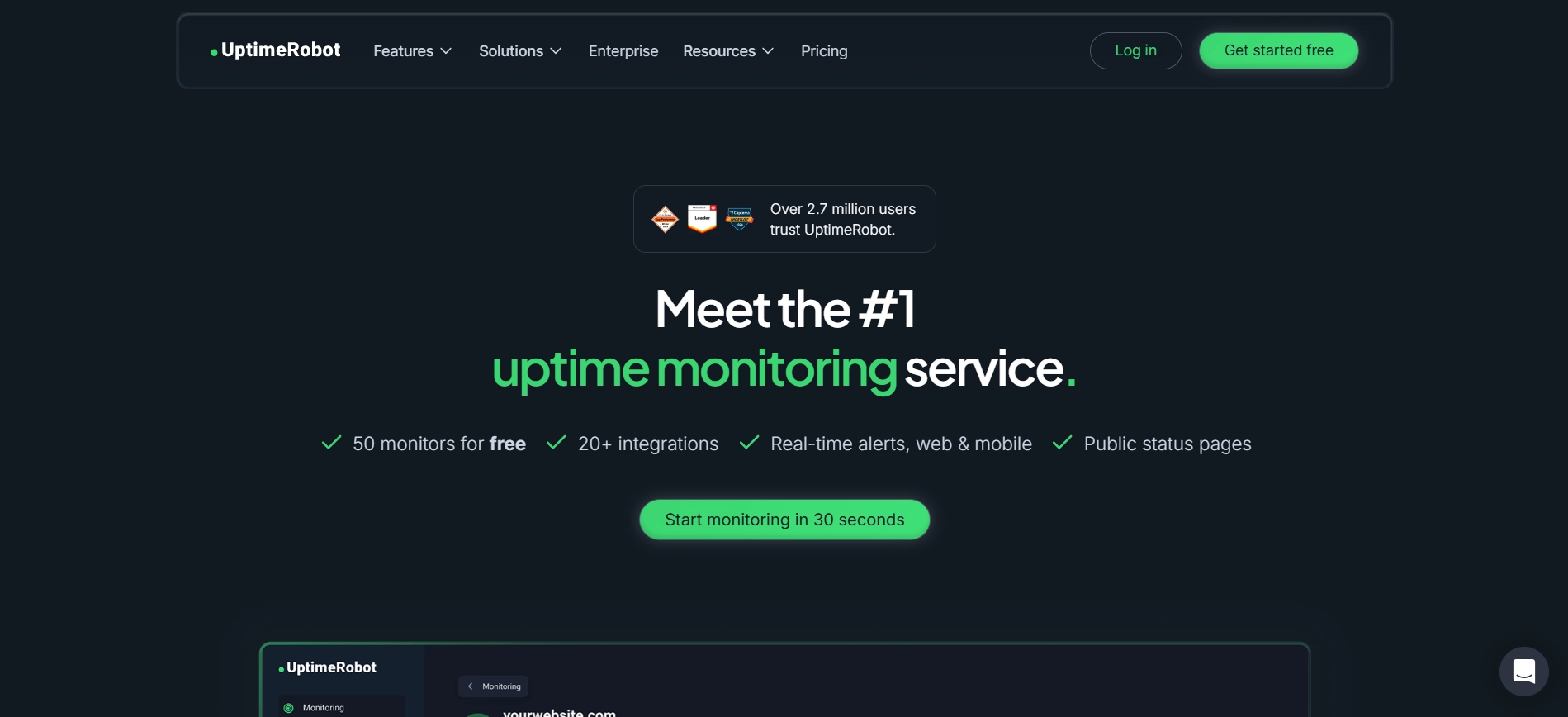
Task: Open the Pricing page
Action: [824, 51]
